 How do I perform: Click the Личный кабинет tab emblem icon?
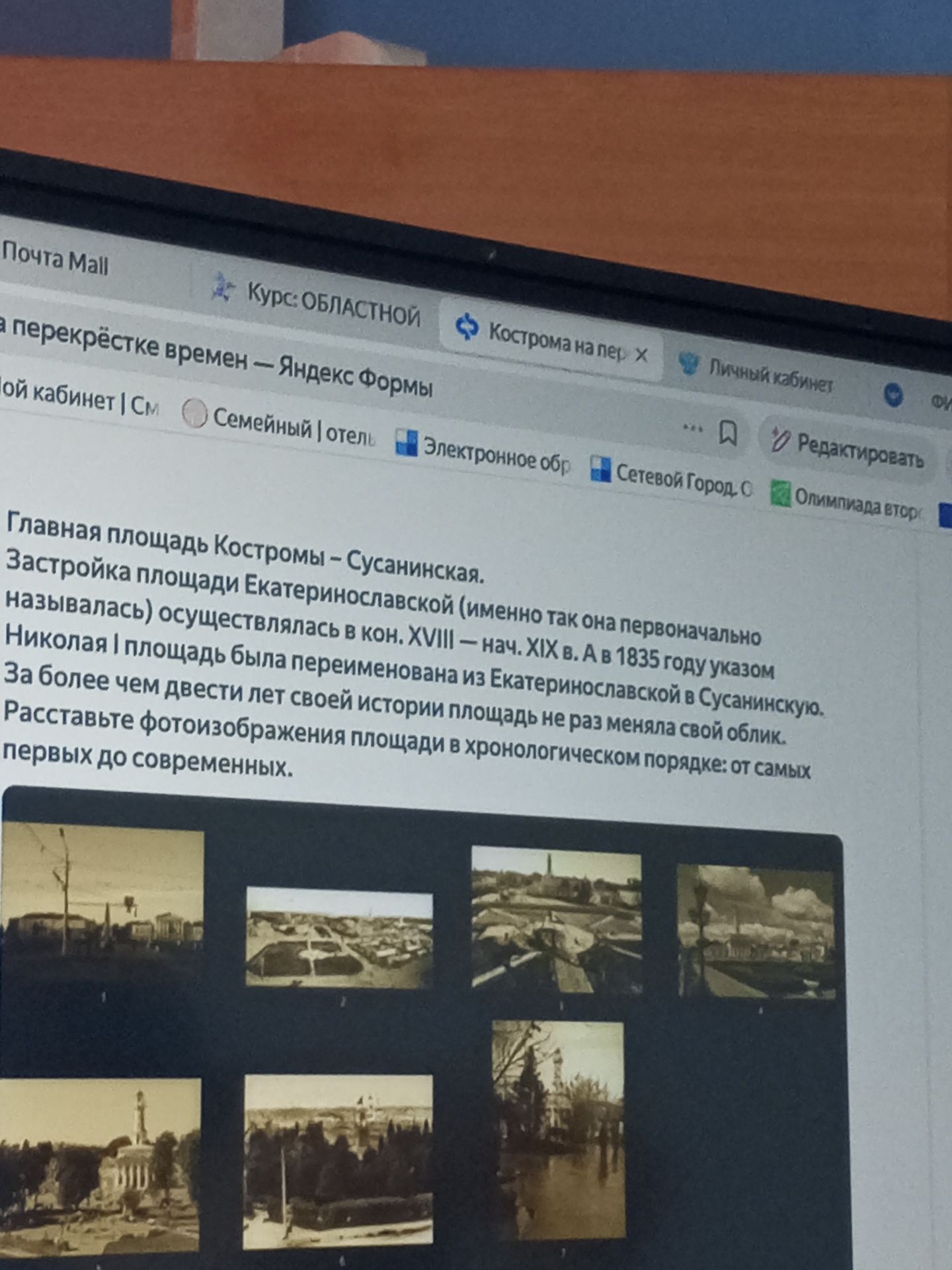(x=688, y=364)
